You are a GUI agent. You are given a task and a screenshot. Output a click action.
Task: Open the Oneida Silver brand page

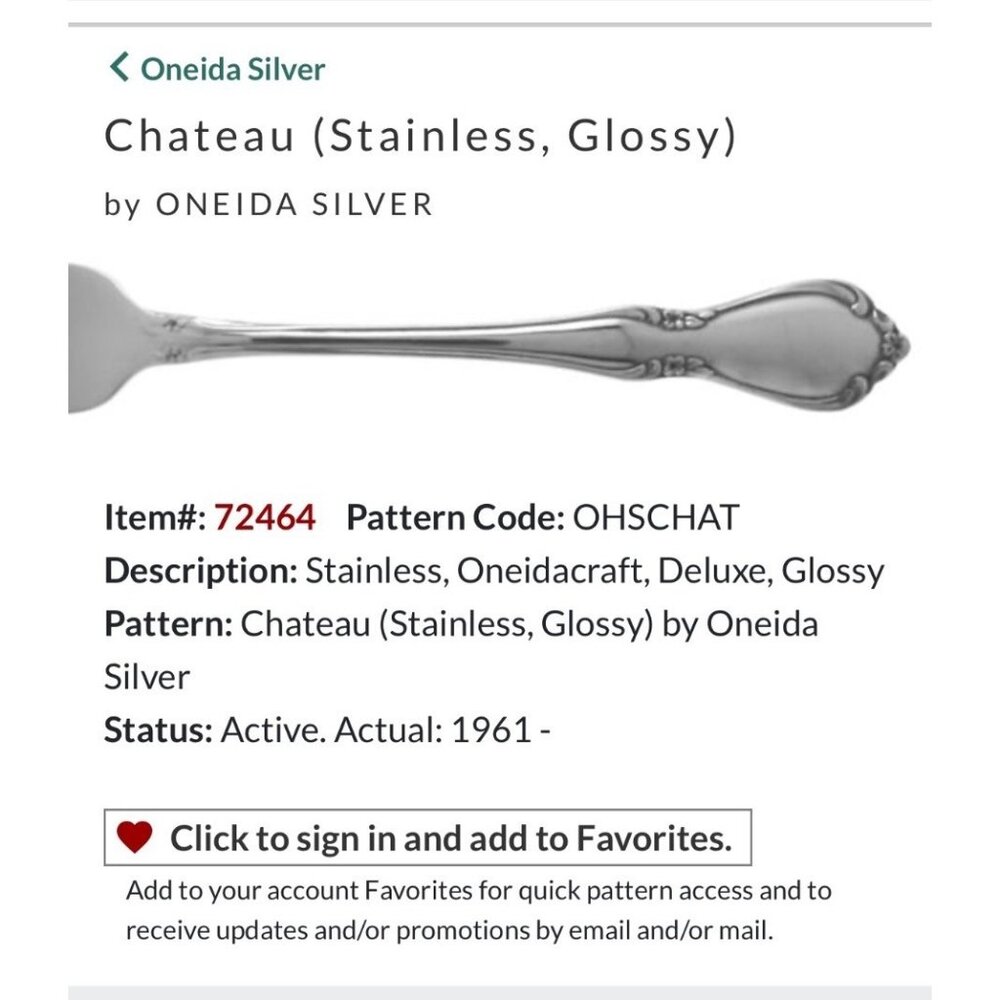232,70
